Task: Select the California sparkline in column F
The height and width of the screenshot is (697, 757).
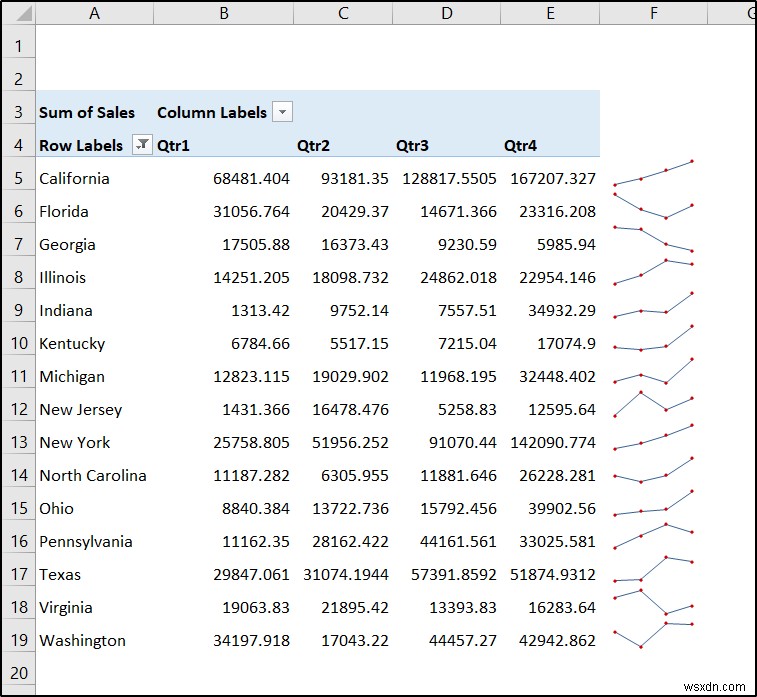Action: [653, 173]
